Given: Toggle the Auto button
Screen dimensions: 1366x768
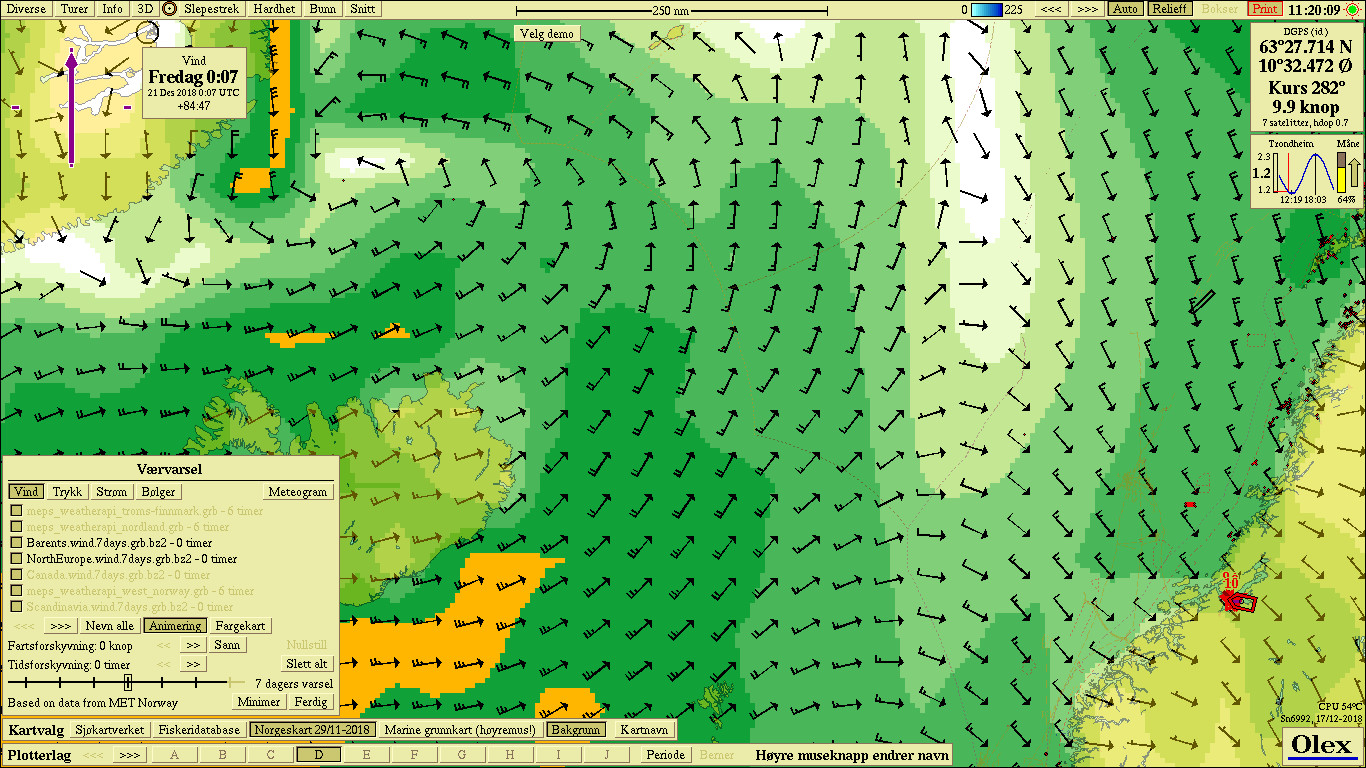Looking at the screenshot, I should 1125,8.
